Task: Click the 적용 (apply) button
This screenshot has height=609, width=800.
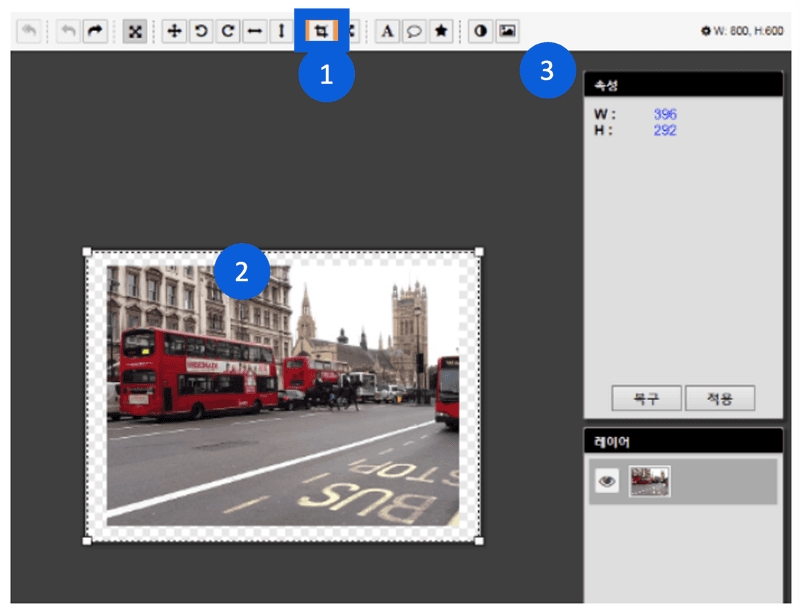Action: [x=720, y=398]
